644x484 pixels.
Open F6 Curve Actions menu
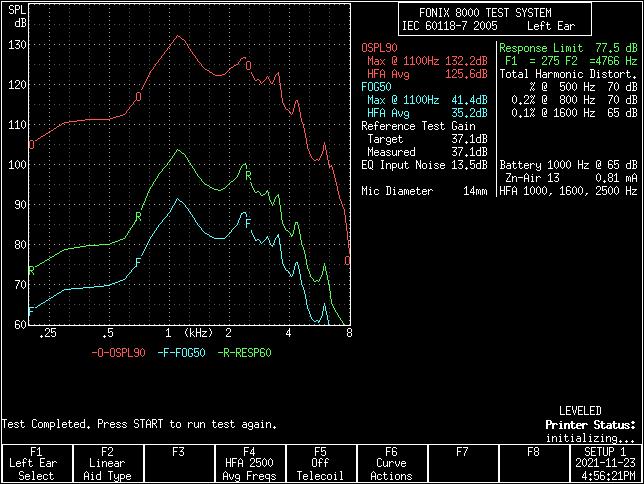(391, 464)
